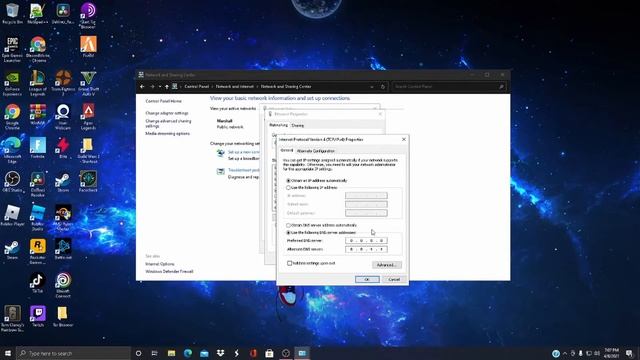Open Networking tab in Ethernet Properties window
Image resolution: width=640 pixels, height=360 pixels.
point(279,125)
